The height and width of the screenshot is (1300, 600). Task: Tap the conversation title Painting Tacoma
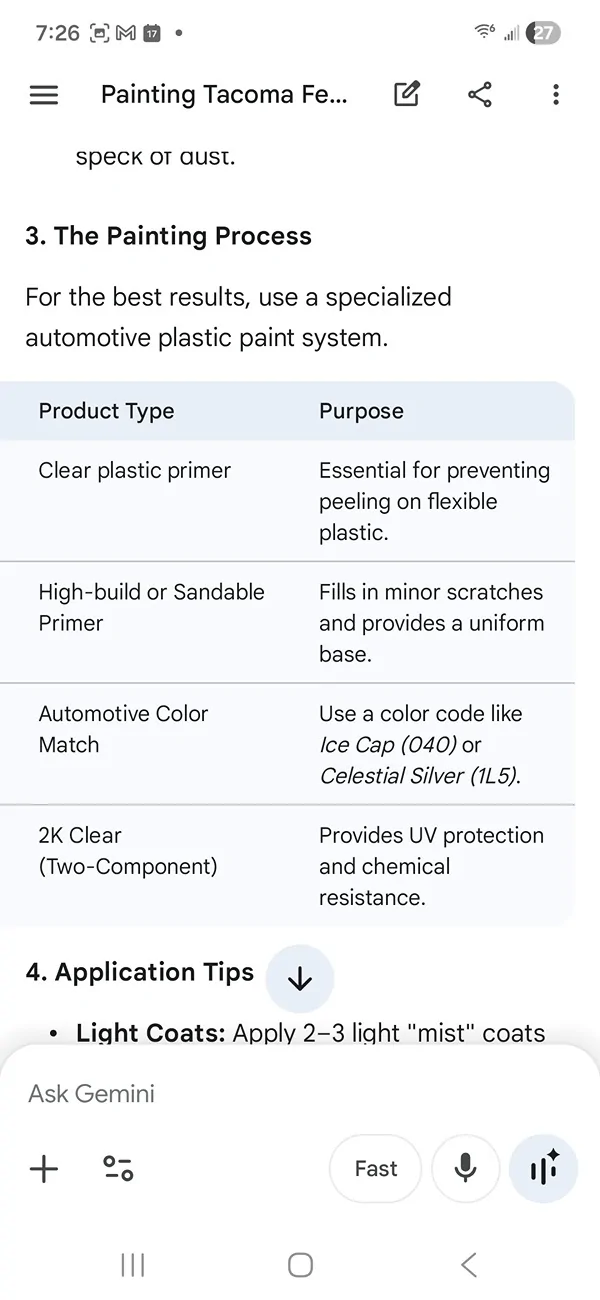pyautogui.click(x=224, y=95)
